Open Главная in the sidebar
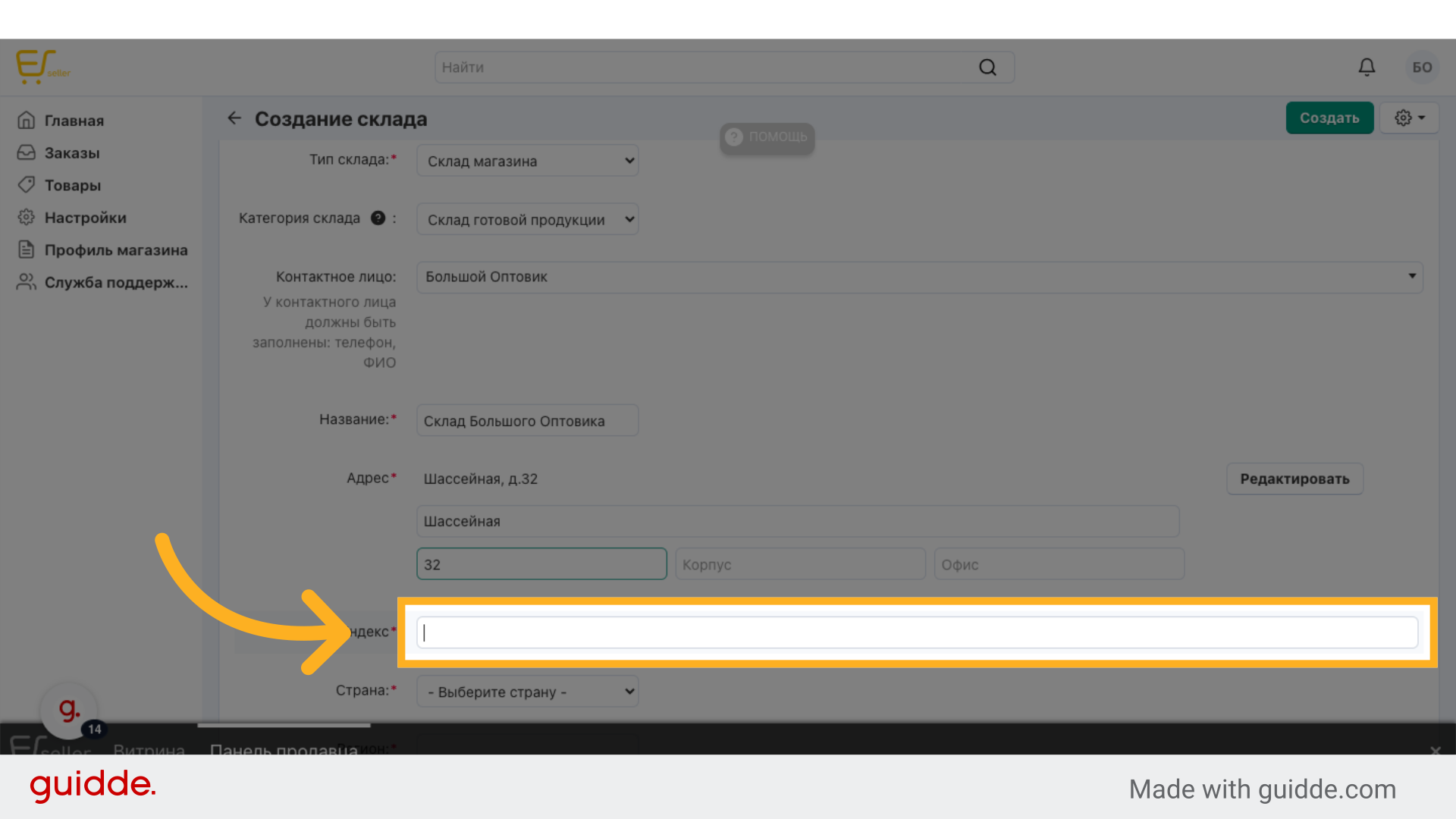The image size is (1456, 819). click(74, 121)
